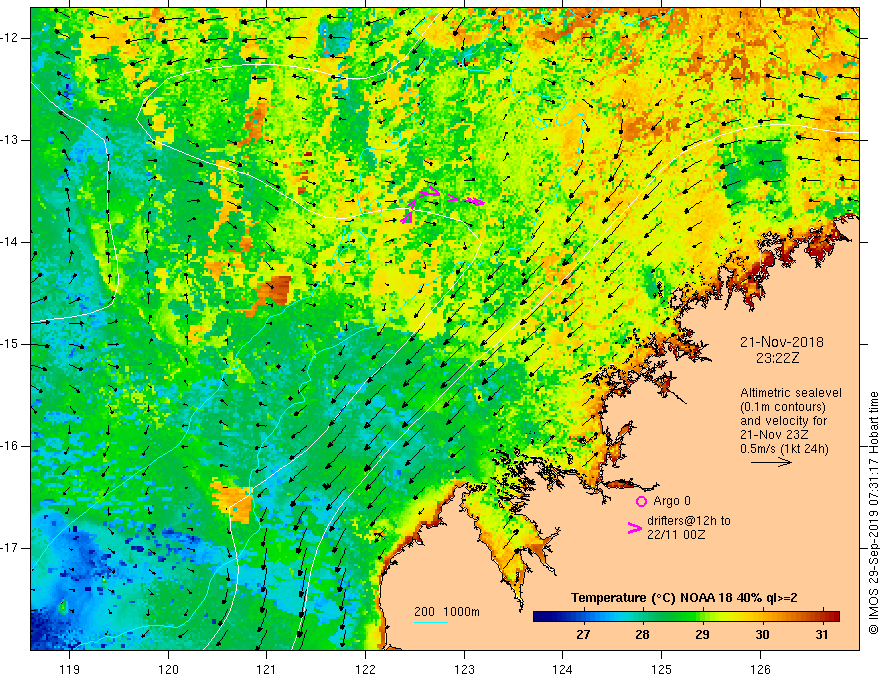Click the '0.5m/s (1kt 24h)' label
Image resolution: width=880 pixels, height=680 pixels.
click(784, 448)
